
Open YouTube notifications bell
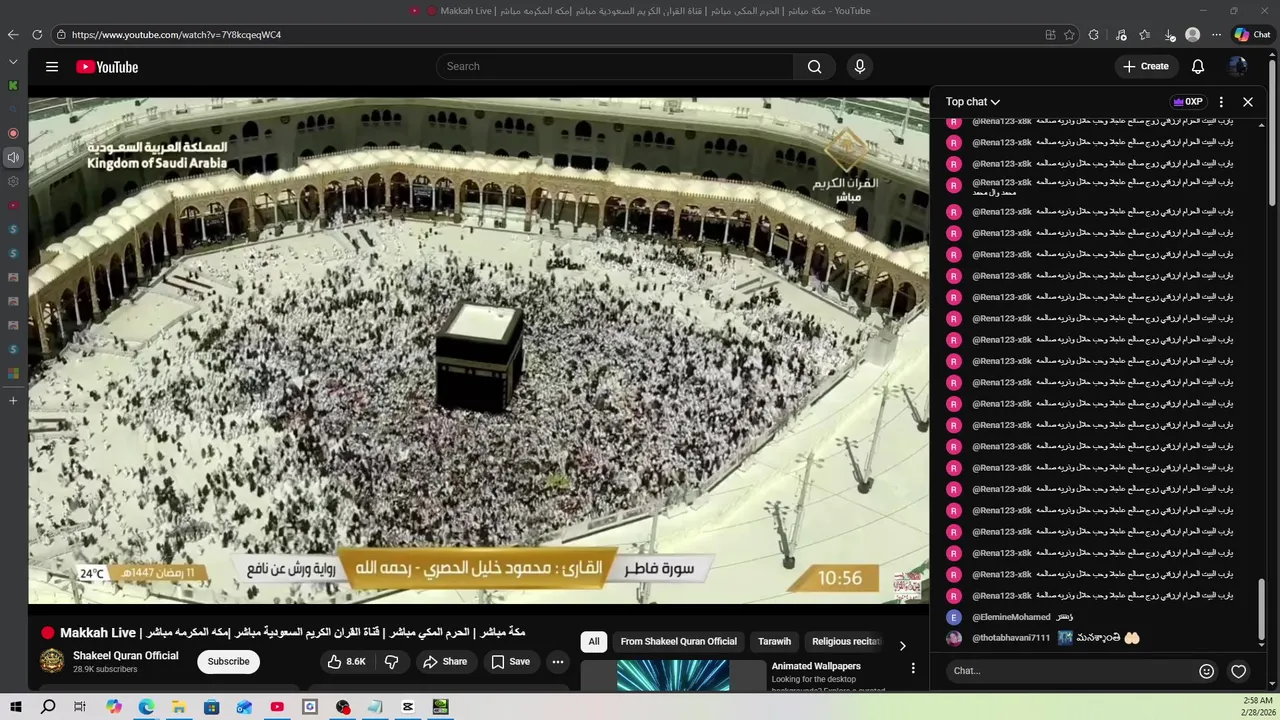click(x=1197, y=66)
